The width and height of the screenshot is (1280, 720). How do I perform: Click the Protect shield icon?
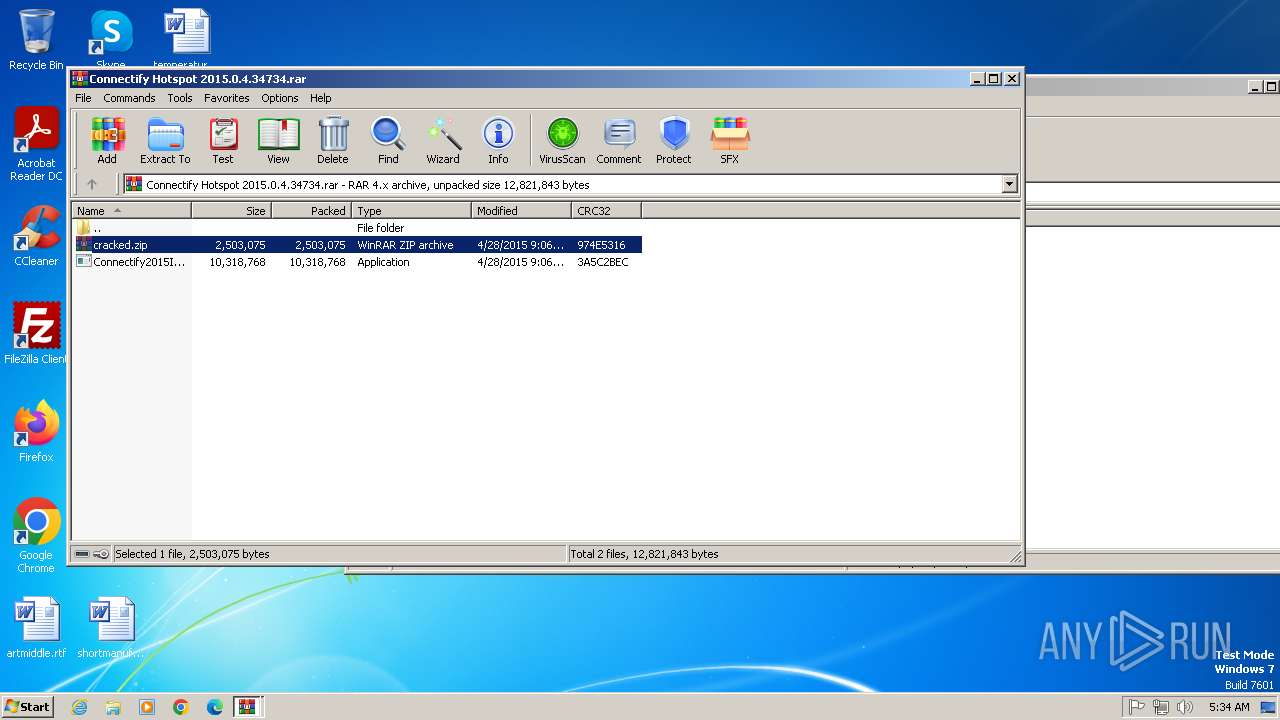pyautogui.click(x=674, y=141)
